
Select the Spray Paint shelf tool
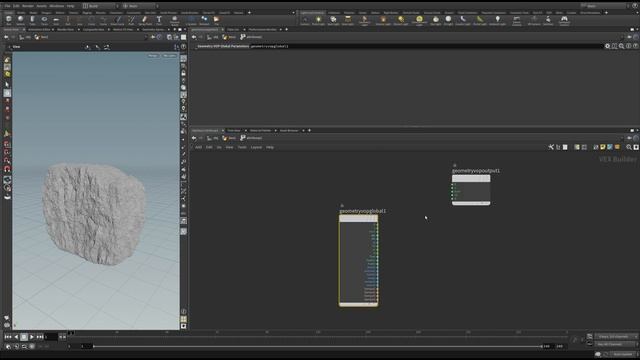(145, 20)
